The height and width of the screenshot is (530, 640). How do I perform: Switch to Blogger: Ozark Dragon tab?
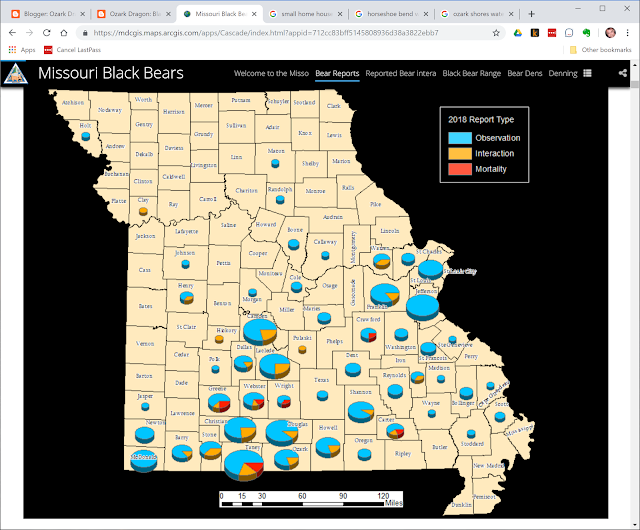pyautogui.click(x=48, y=14)
